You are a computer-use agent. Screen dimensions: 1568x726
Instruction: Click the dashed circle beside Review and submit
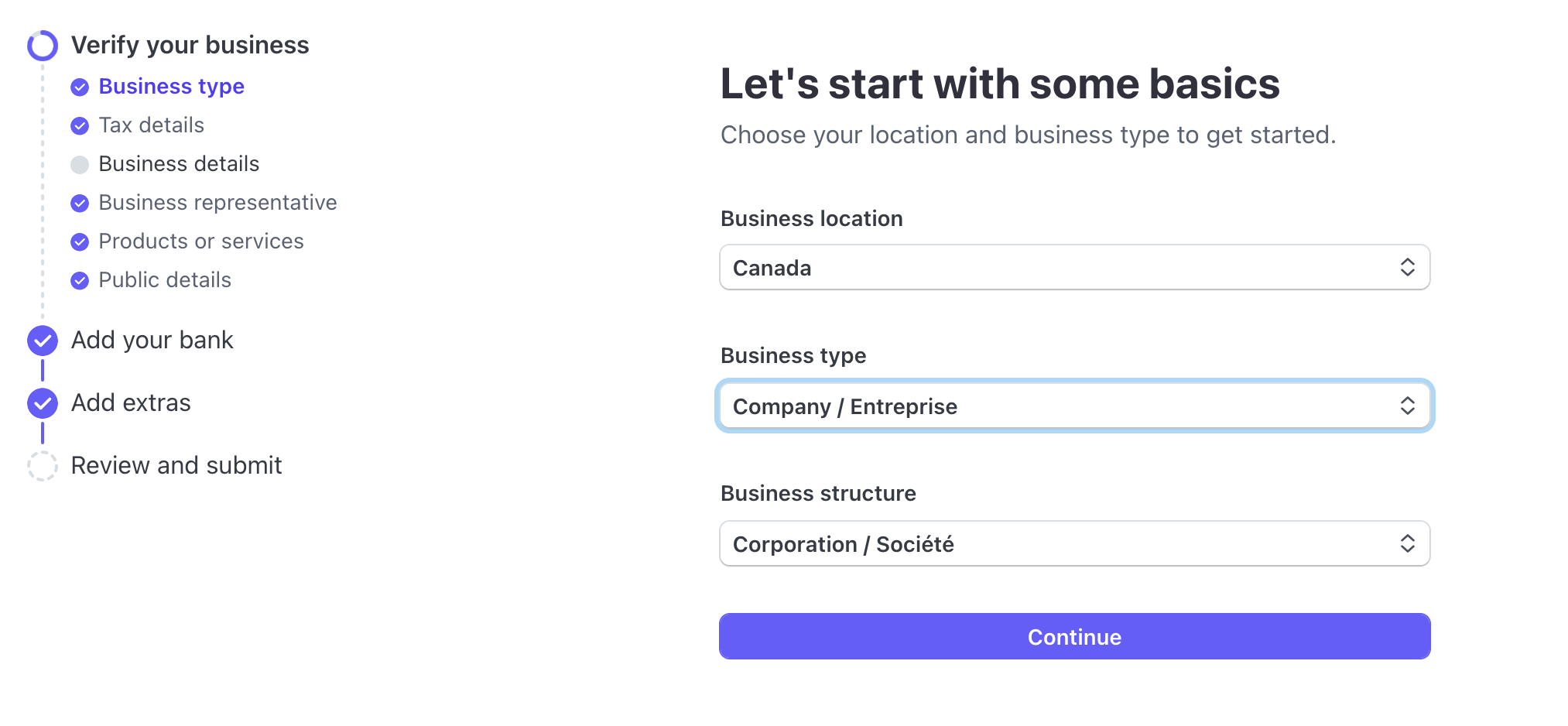[43, 466]
